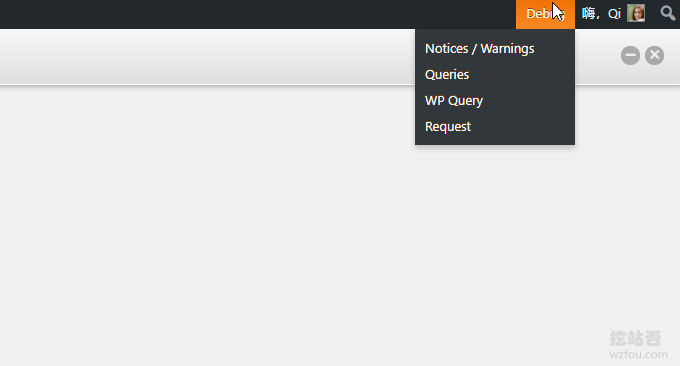Click the user avatar thumbnail
Image resolution: width=680 pixels, height=366 pixels.
tap(636, 13)
